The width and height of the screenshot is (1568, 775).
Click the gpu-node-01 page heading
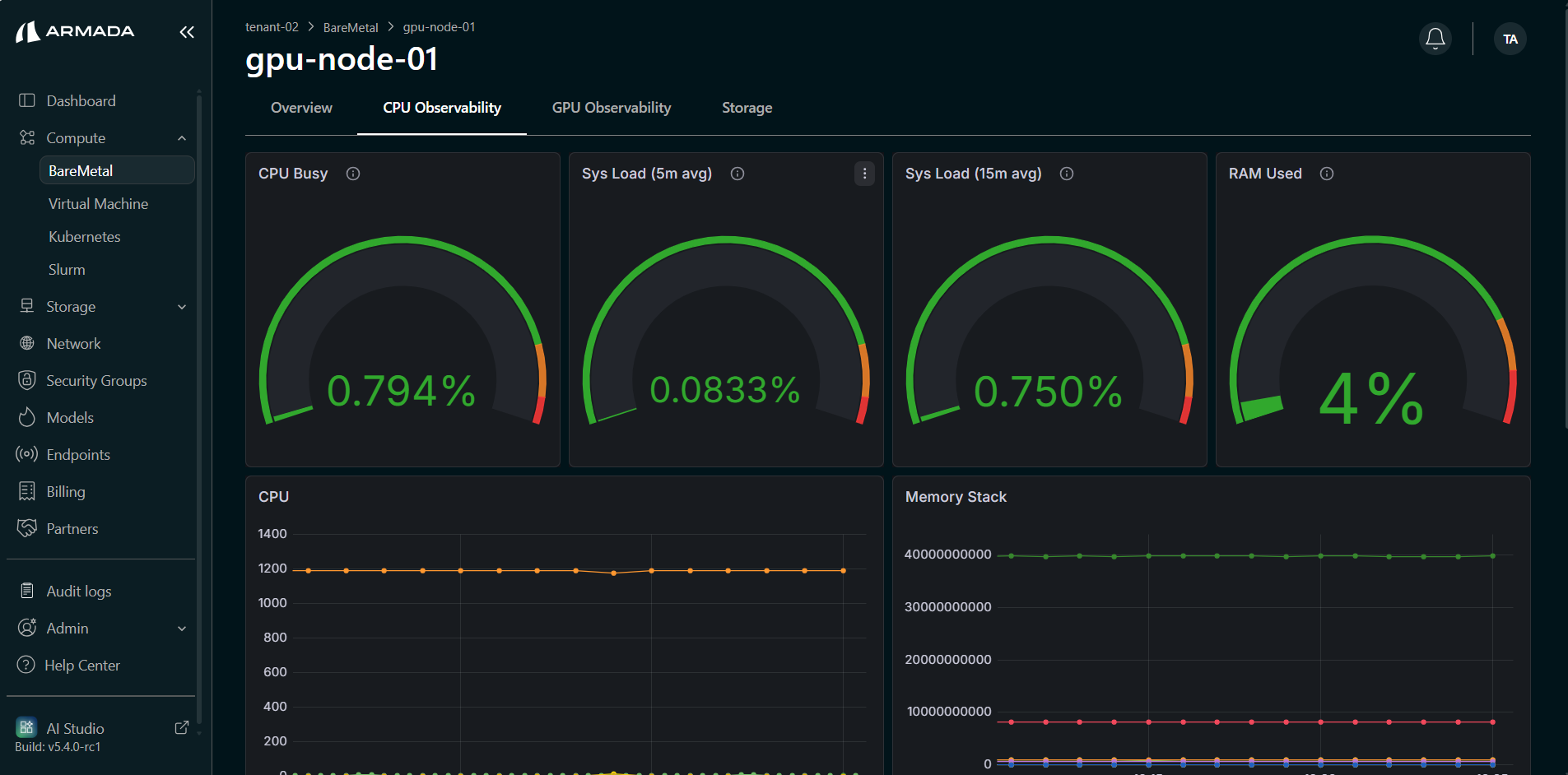342,59
